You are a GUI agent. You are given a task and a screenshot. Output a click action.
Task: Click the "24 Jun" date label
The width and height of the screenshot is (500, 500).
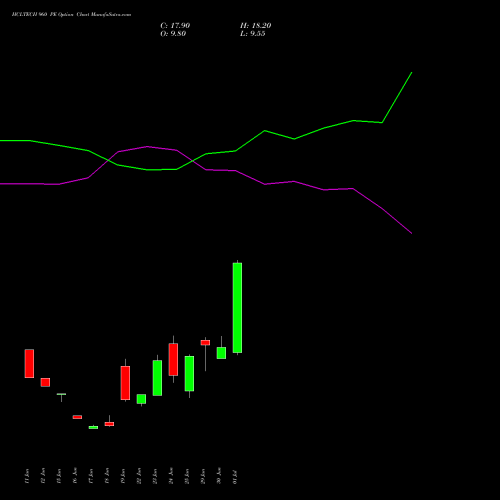click(x=171, y=476)
